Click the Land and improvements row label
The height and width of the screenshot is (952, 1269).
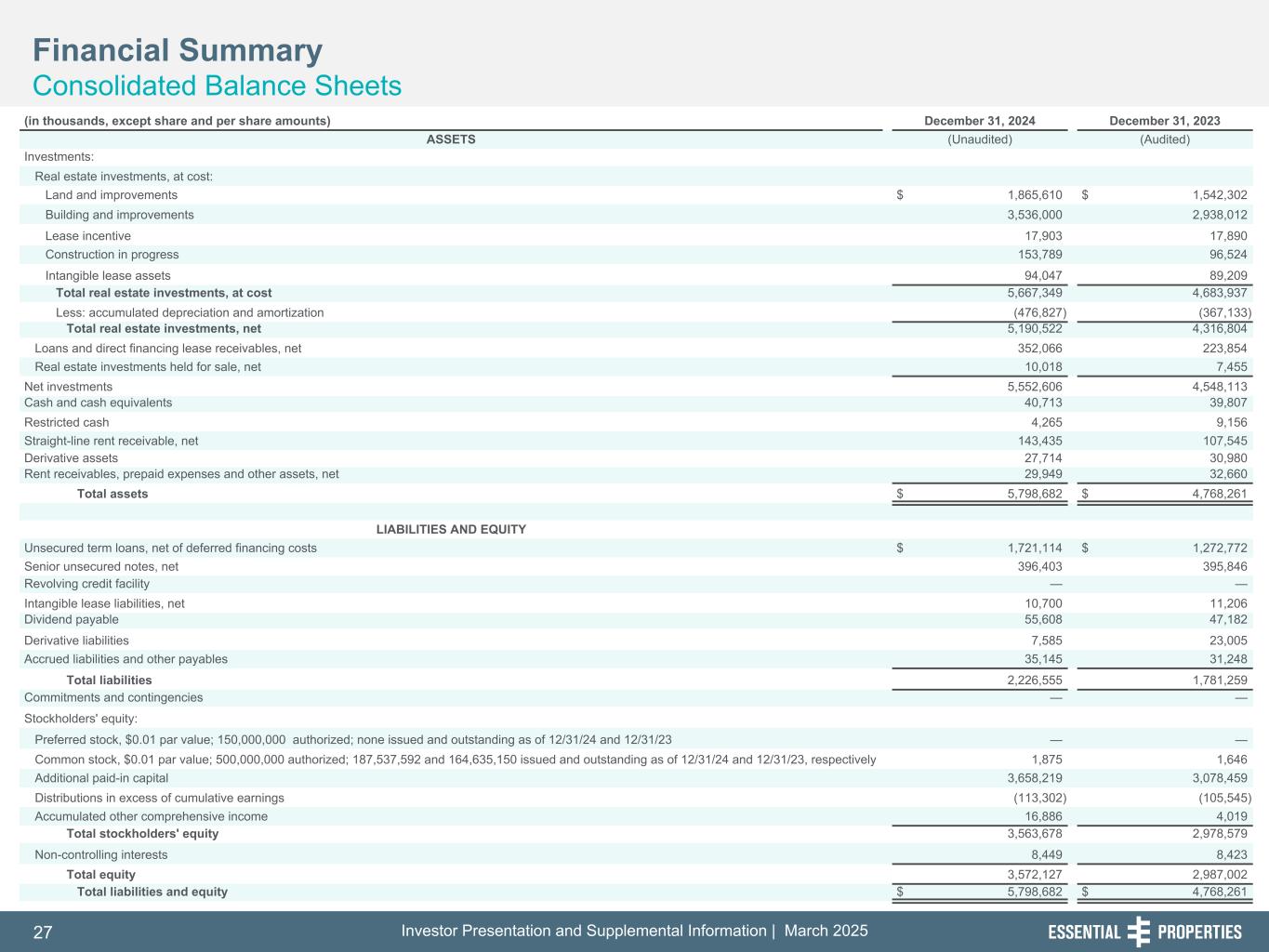click(111, 195)
